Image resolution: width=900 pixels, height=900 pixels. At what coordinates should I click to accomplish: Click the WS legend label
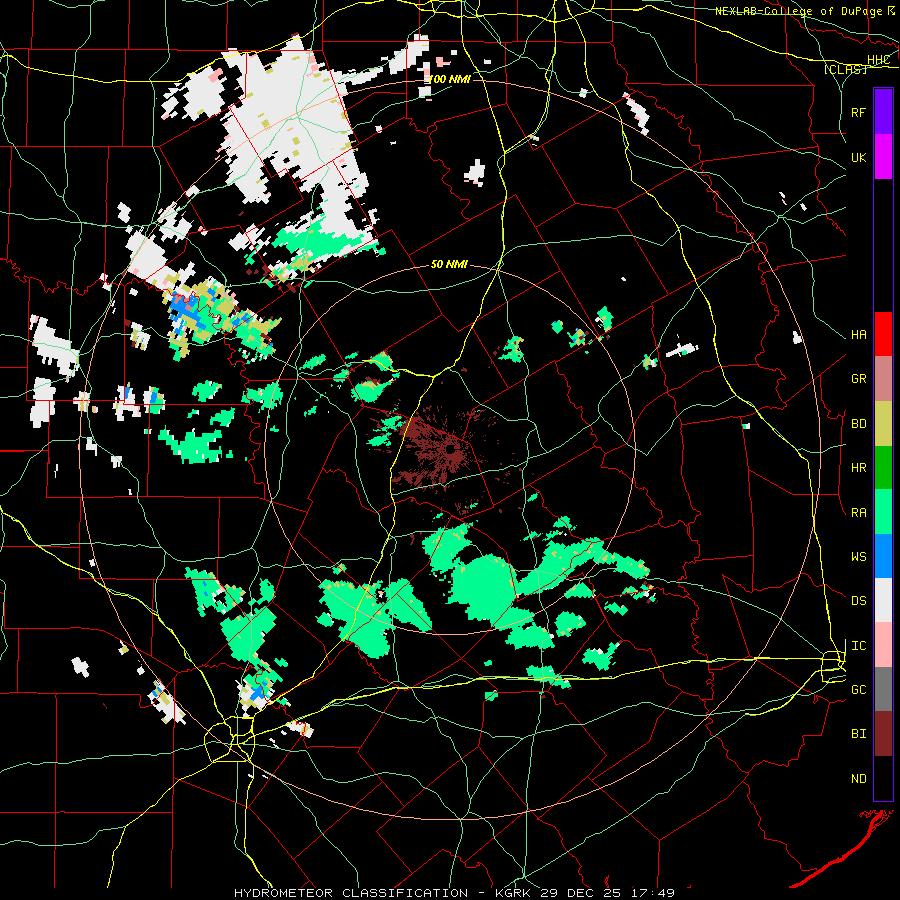[x=858, y=557]
